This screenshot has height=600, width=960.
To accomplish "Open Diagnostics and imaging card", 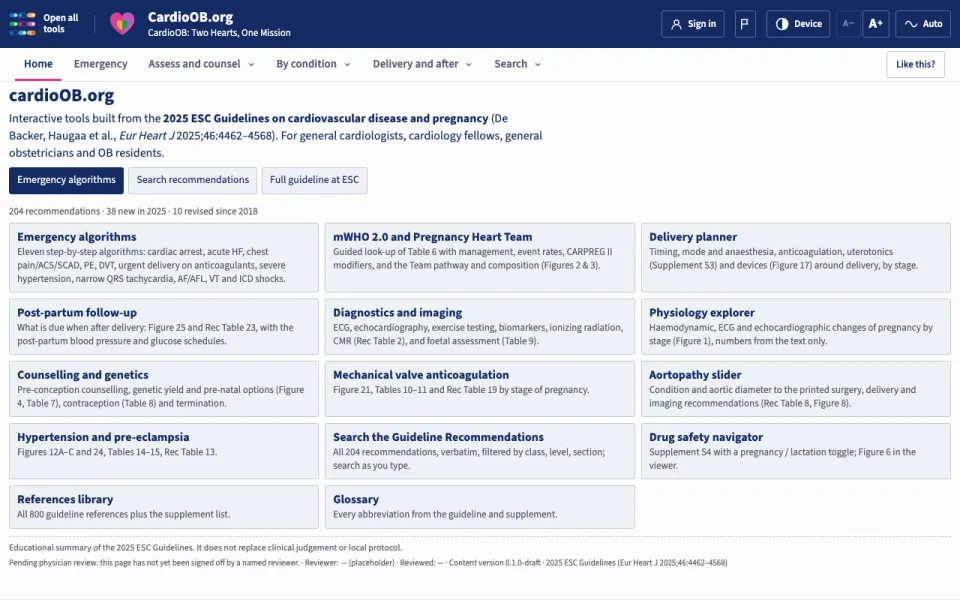I will tap(480, 326).
